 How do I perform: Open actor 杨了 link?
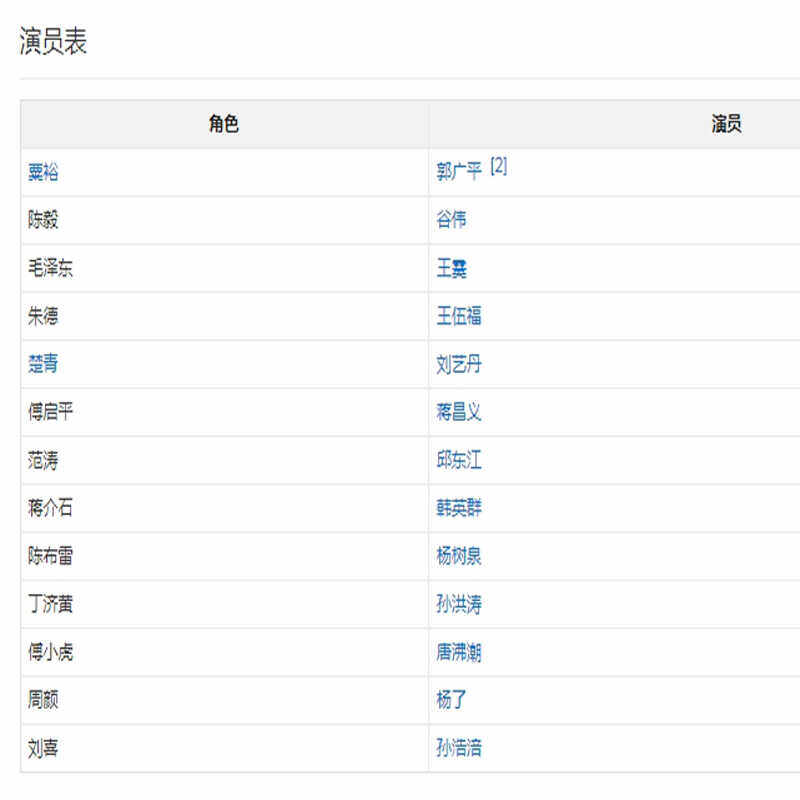[451, 699]
